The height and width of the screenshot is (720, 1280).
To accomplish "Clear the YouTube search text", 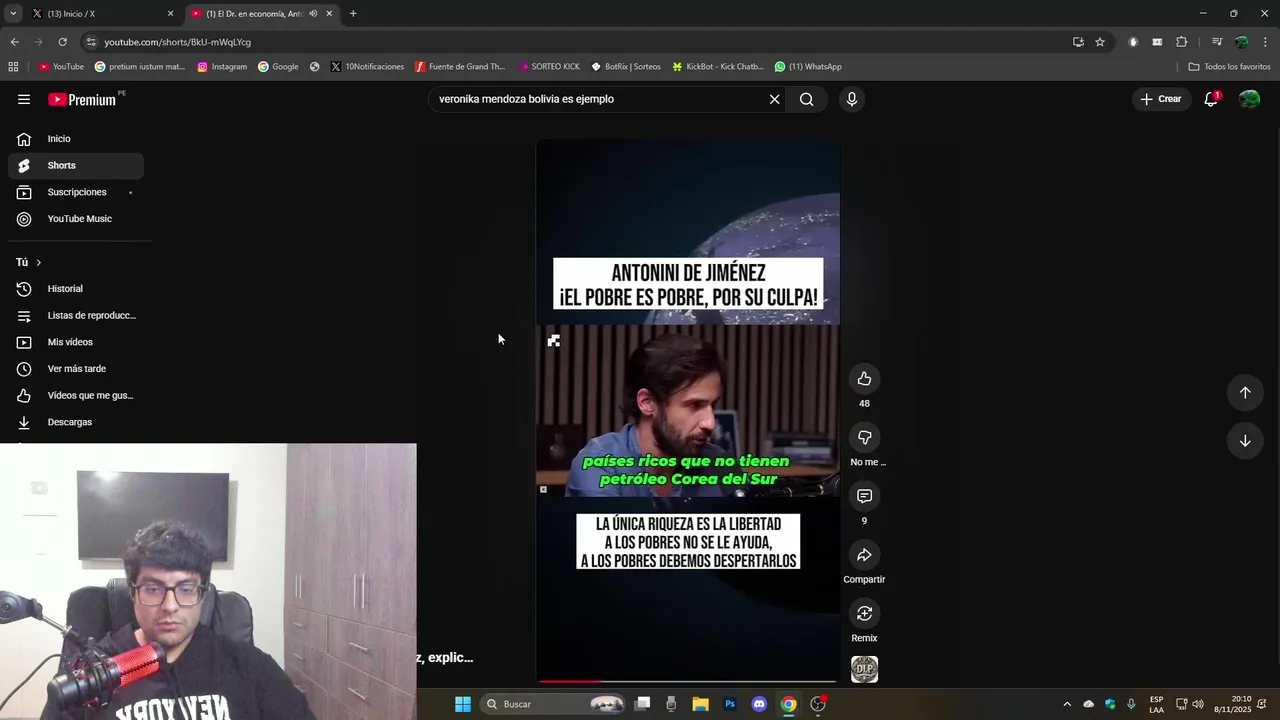I will (774, 99).
